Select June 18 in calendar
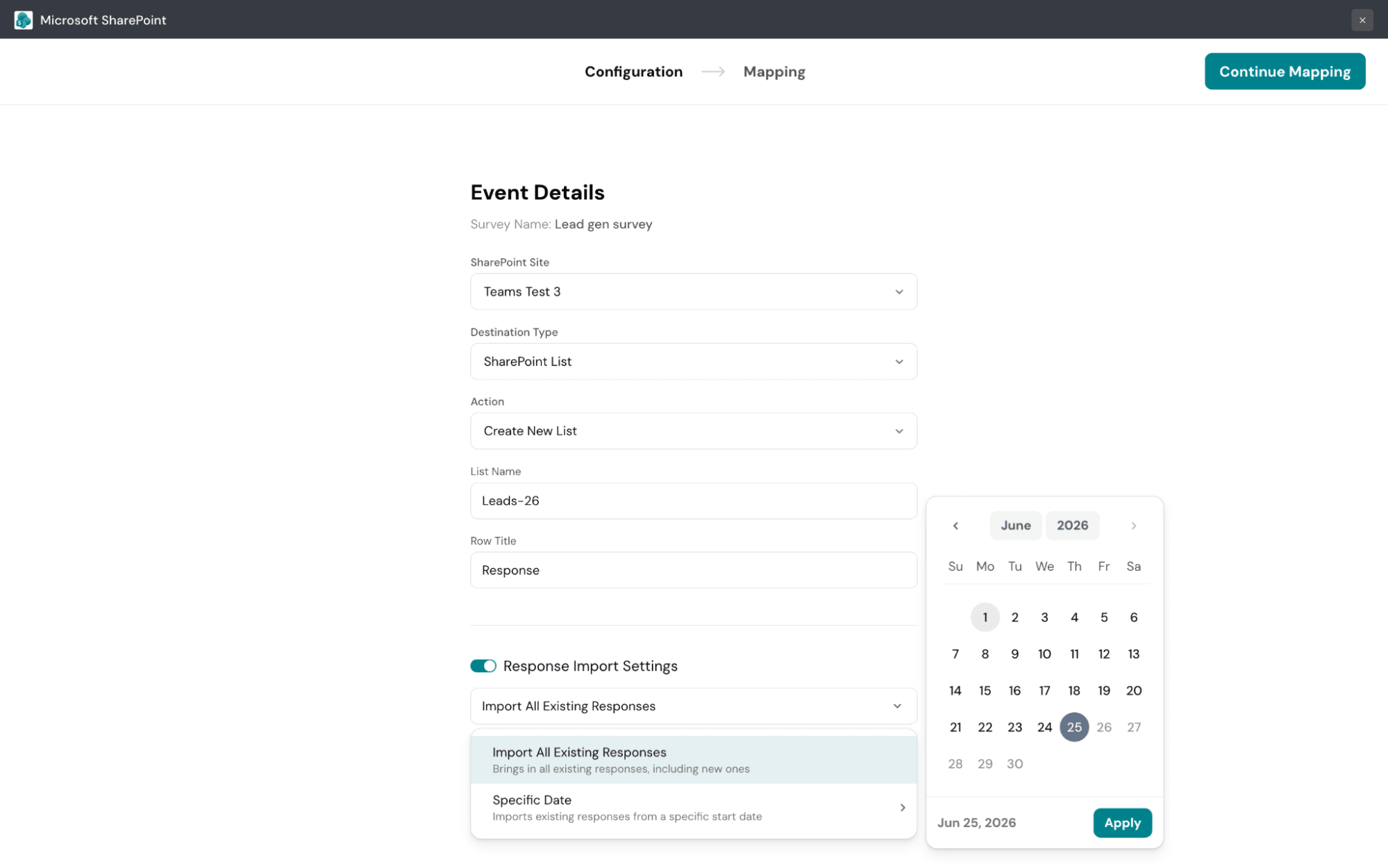 [1074, 690]
